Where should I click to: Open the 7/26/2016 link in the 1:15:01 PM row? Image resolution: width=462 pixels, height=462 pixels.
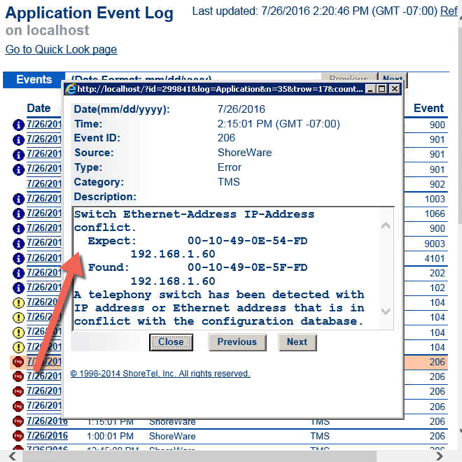pyautogui.click(x=47, y=421)
